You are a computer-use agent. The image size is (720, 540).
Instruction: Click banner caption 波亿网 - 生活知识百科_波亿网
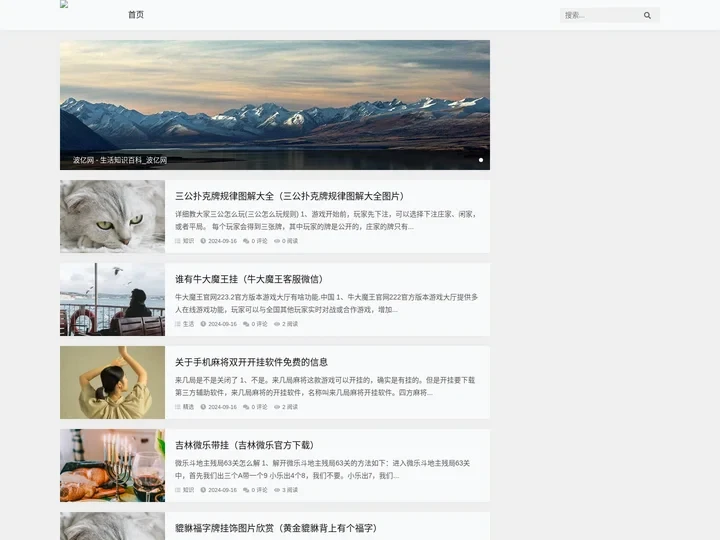click(120, 160)
